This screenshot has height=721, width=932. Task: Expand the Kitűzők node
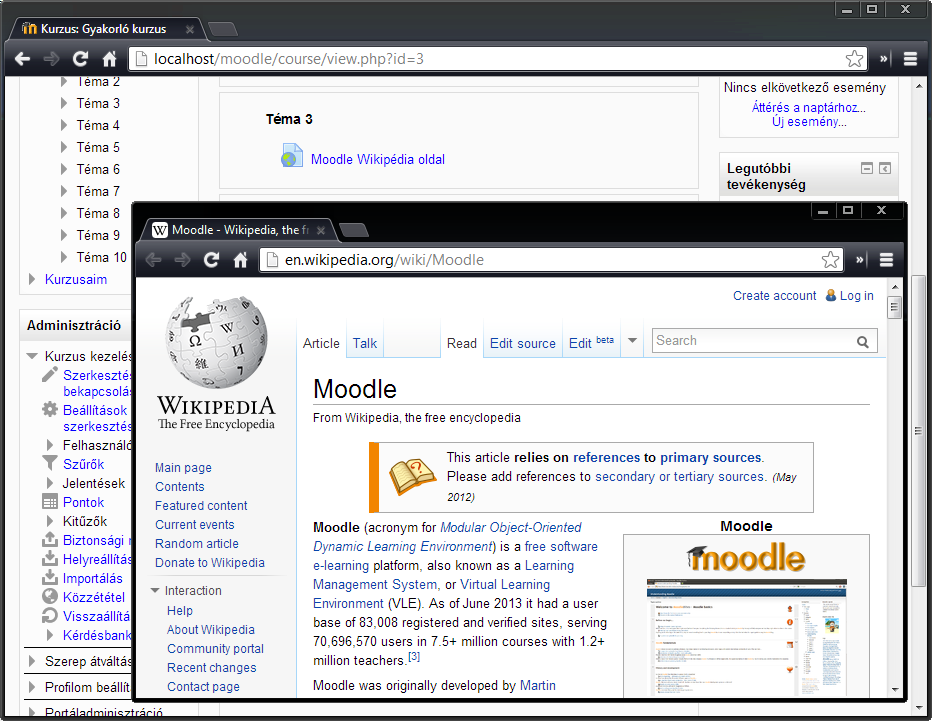[x=50, y=521]
